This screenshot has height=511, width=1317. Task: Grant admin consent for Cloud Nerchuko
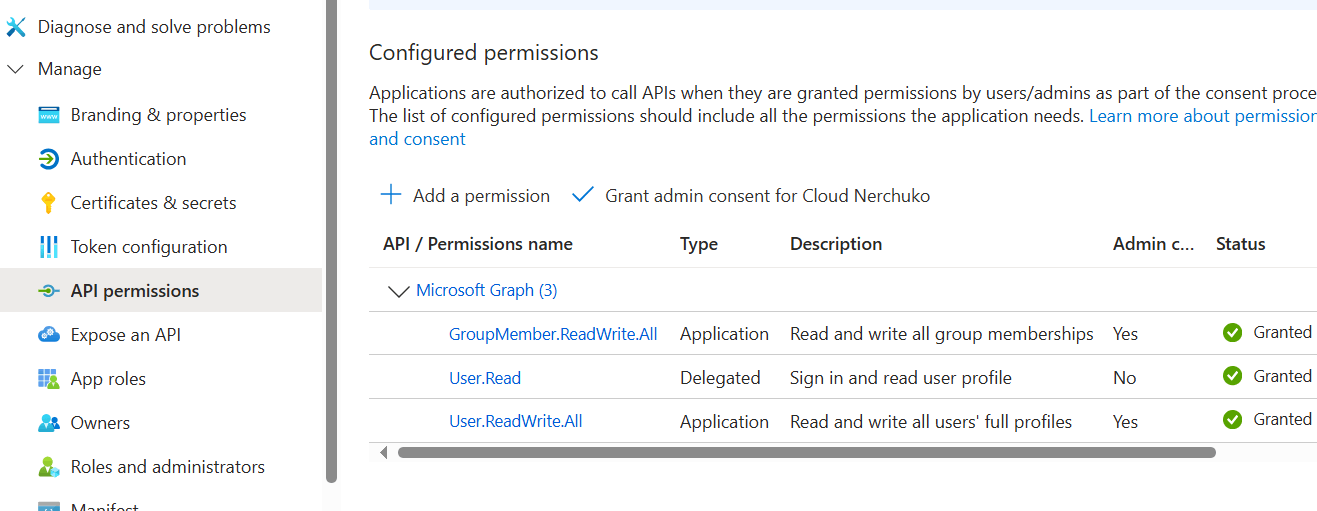[x=752, y=196]
